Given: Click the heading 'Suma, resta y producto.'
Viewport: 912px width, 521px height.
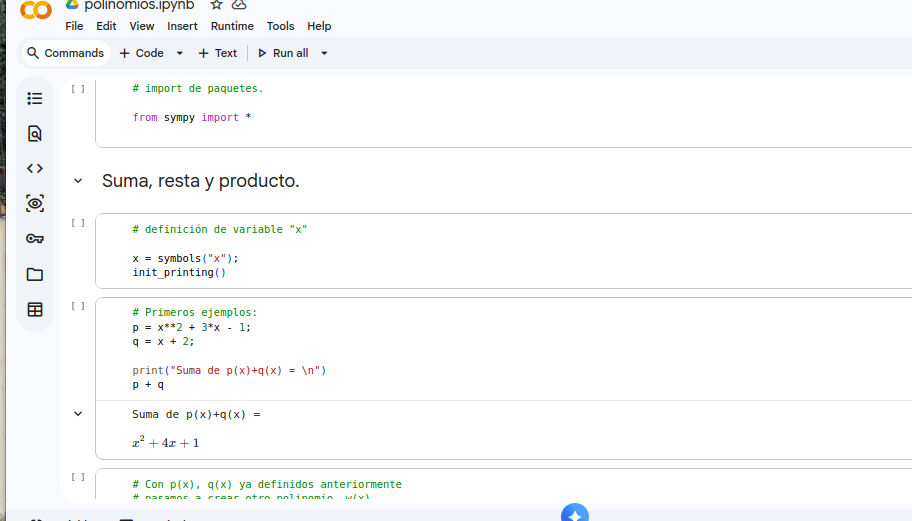Looking at the screenshot, I should tap(201, 181).
